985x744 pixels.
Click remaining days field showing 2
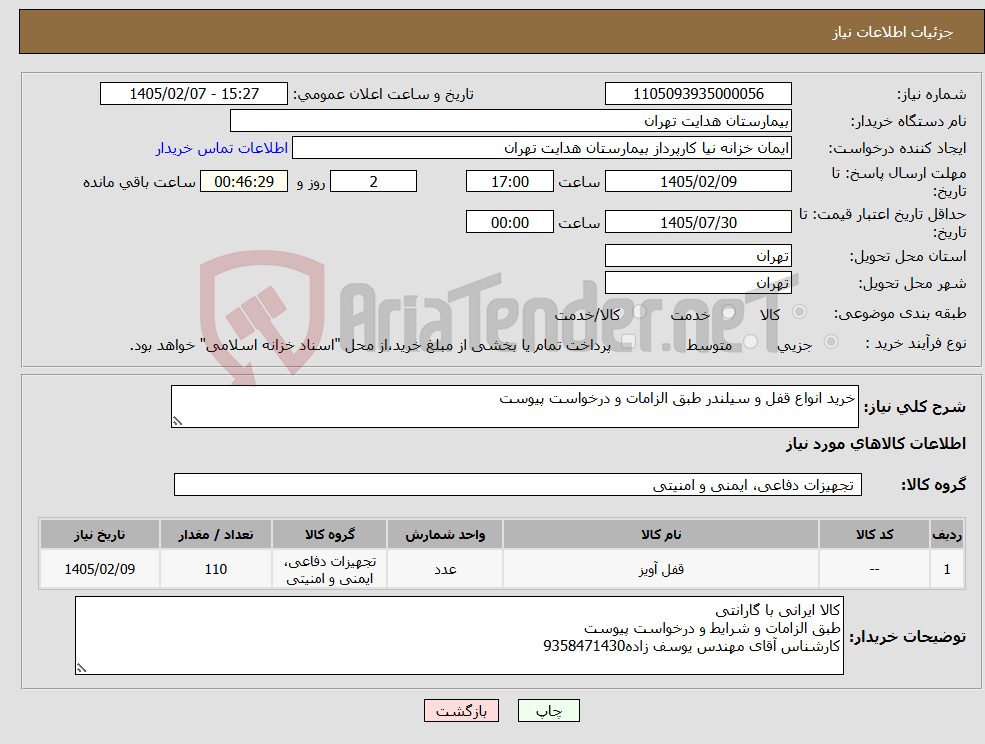373,182
